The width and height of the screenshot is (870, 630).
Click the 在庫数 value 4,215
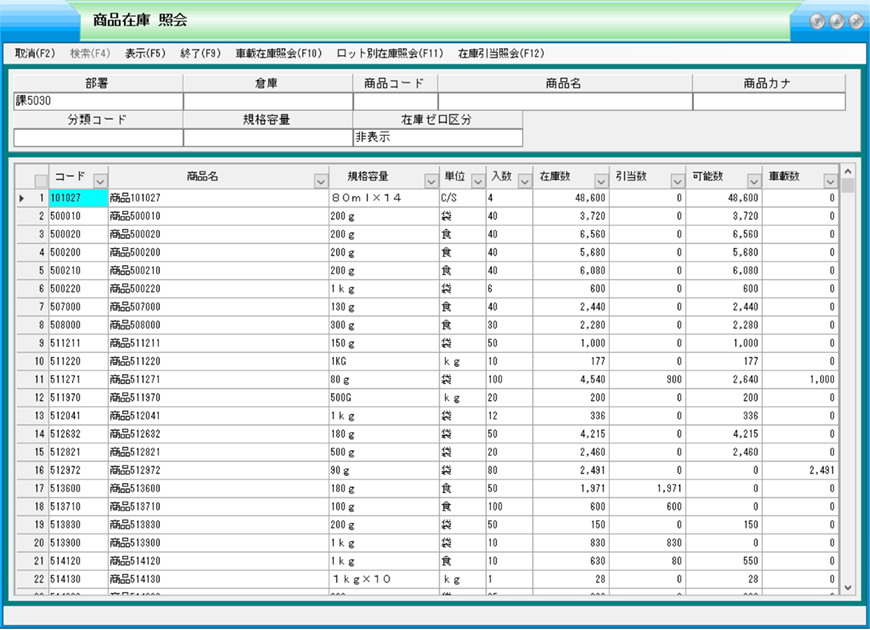pos(593,434)
